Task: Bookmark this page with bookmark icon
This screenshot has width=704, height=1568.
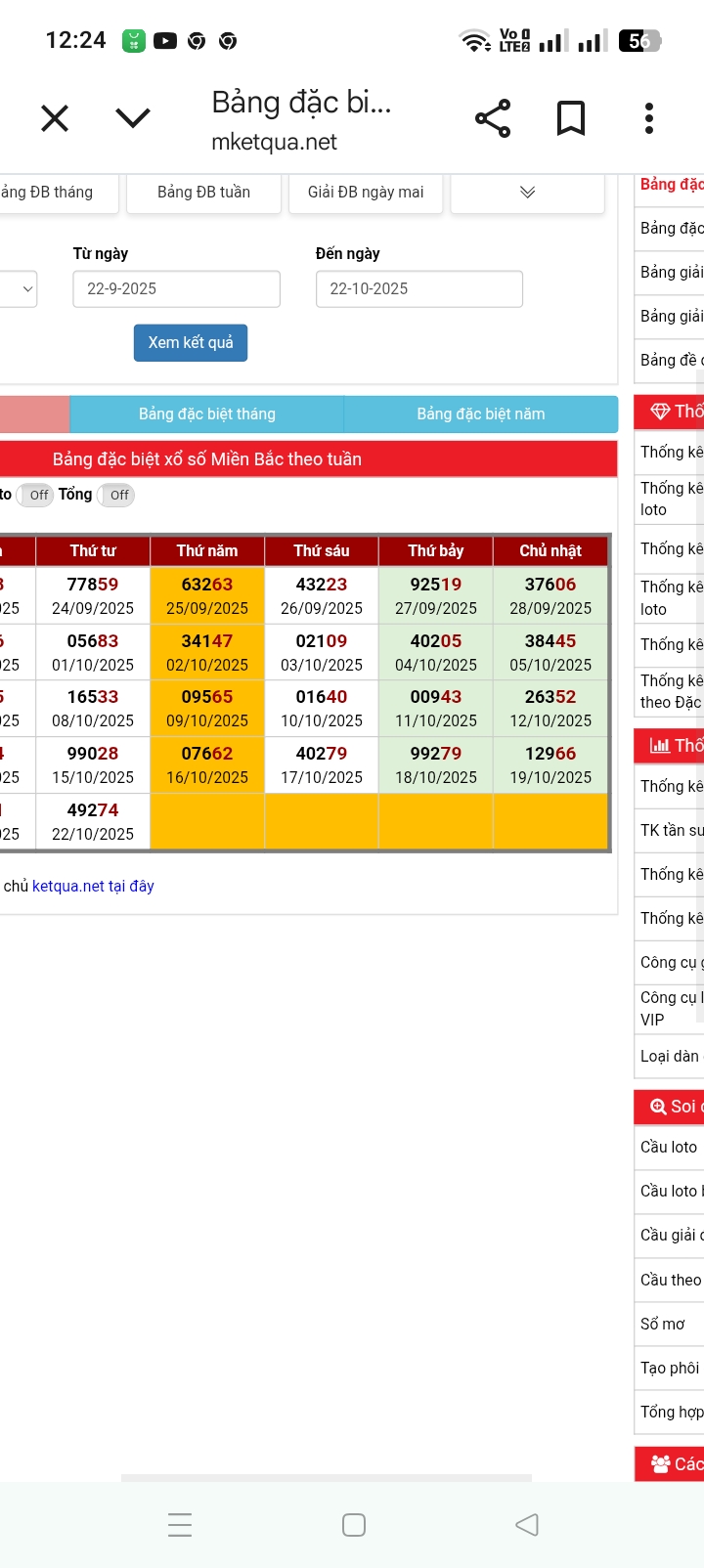Action: (571, 119)
